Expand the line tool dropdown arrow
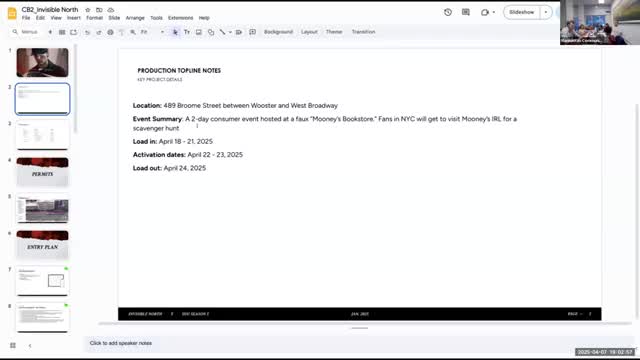 tap(230, 32)
